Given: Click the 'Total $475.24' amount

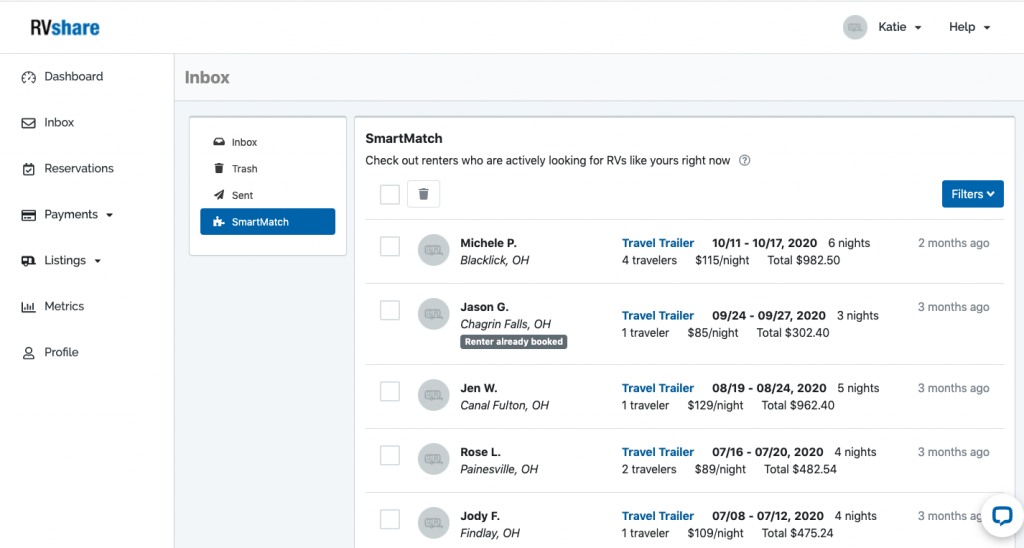Looking at the screenshot, I should [797, 533].
